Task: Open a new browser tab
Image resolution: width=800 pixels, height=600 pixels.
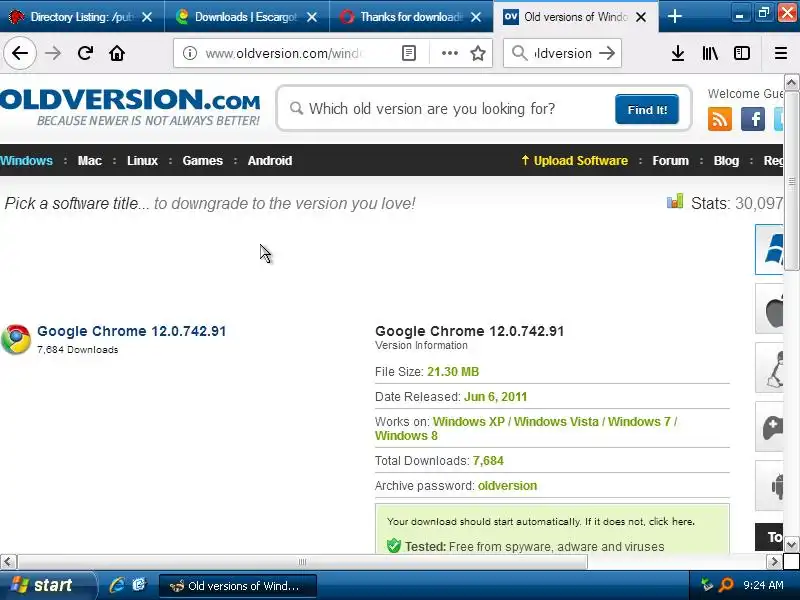Action: click(674, 16)
